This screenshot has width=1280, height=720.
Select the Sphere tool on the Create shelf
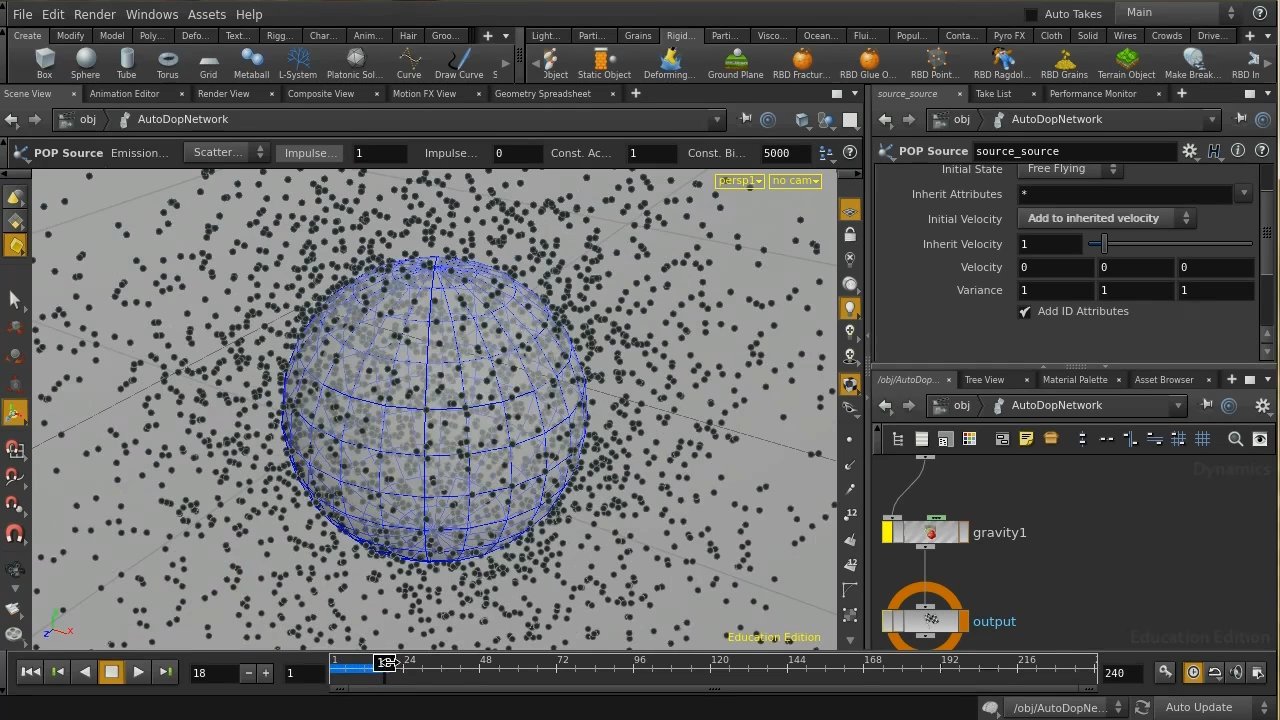(85, 65)
